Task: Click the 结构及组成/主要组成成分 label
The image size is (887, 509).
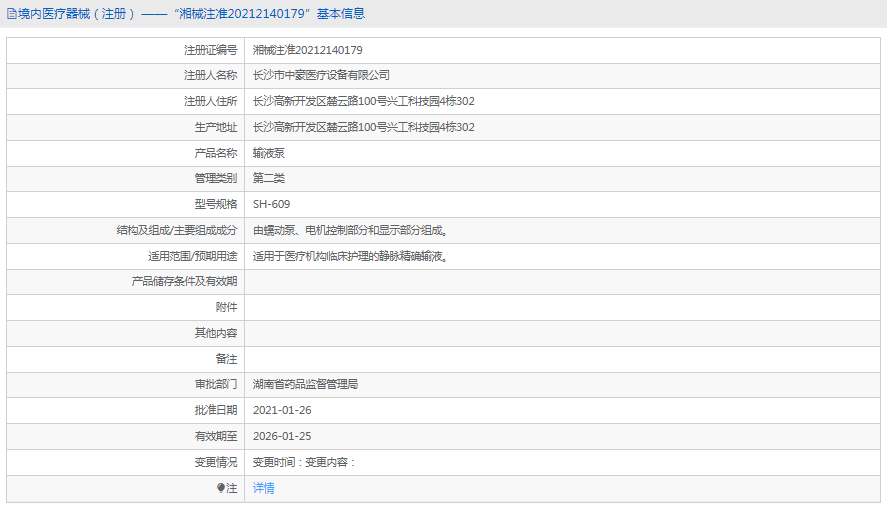Action: point(177,230)
